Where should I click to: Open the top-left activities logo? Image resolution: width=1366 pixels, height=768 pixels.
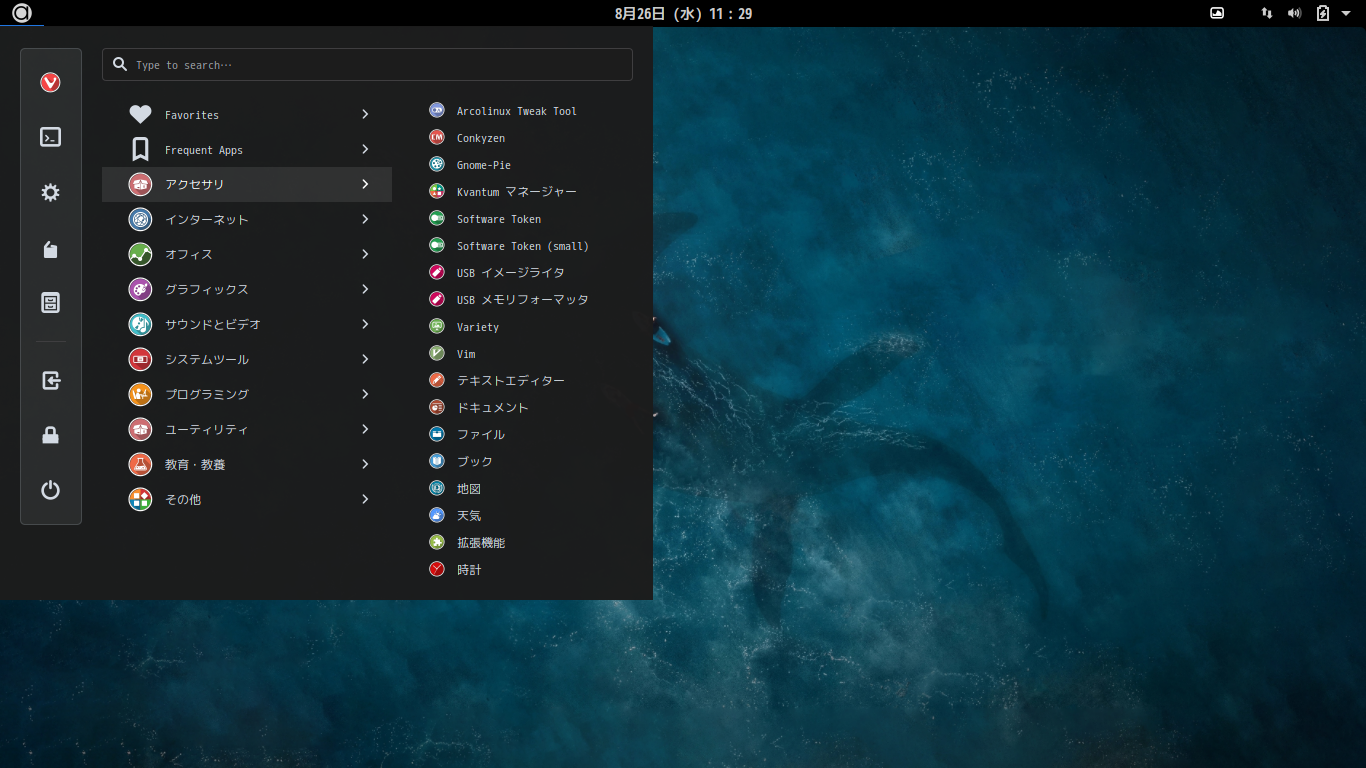21,13
